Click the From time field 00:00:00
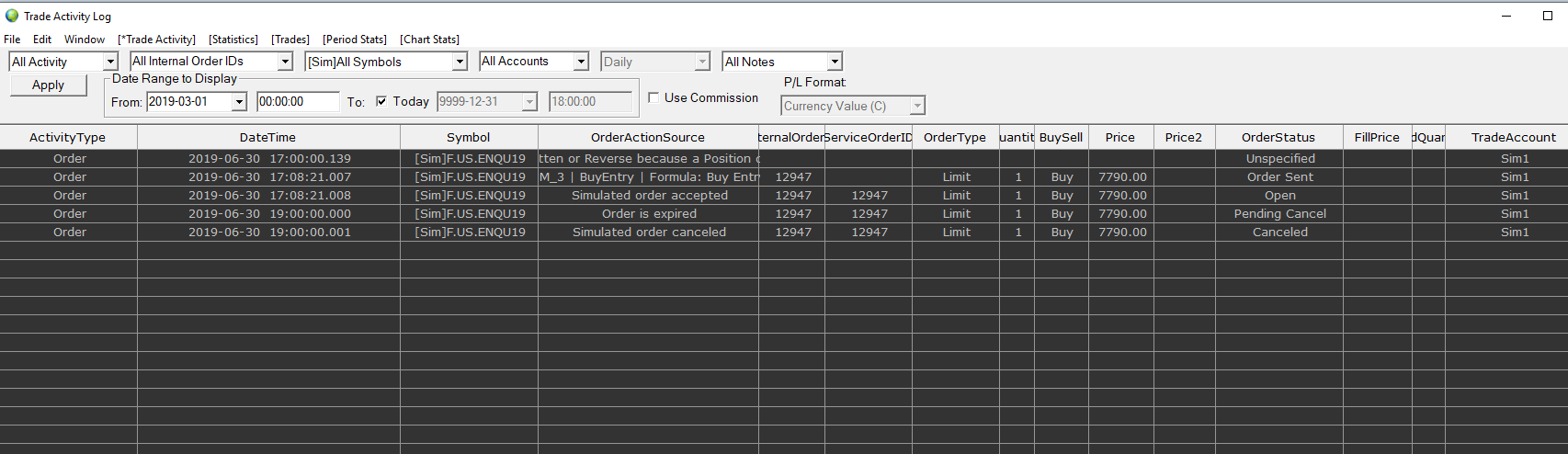Image resolution: width=1568 pixels, height=454 pixels. (299, 102)
